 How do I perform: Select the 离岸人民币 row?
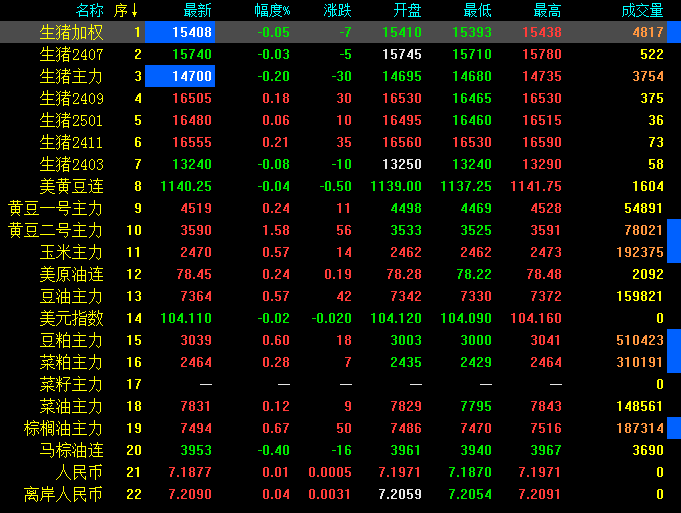[x=340, y=494]
